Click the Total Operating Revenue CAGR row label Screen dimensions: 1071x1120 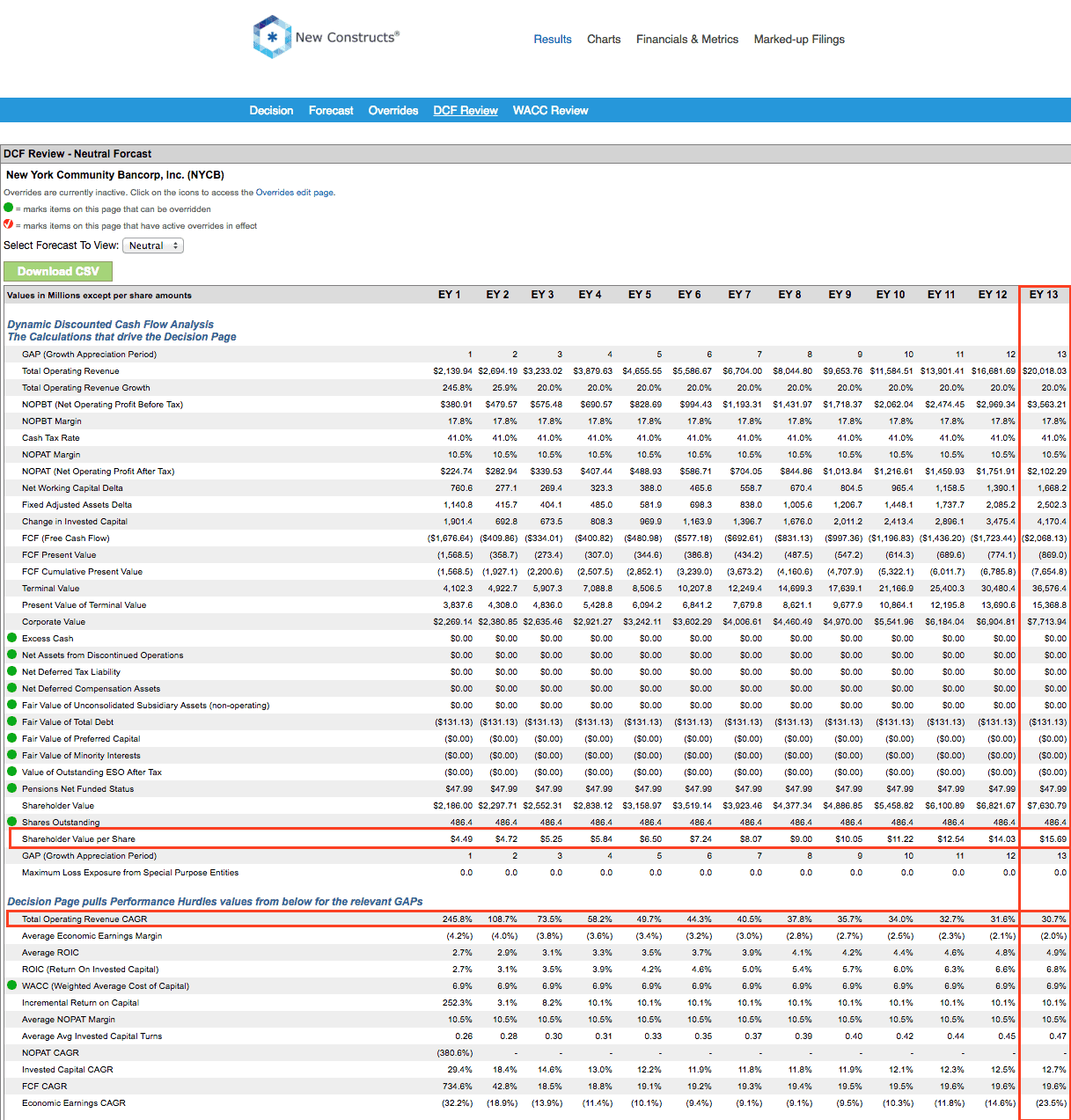coord(84,919)
